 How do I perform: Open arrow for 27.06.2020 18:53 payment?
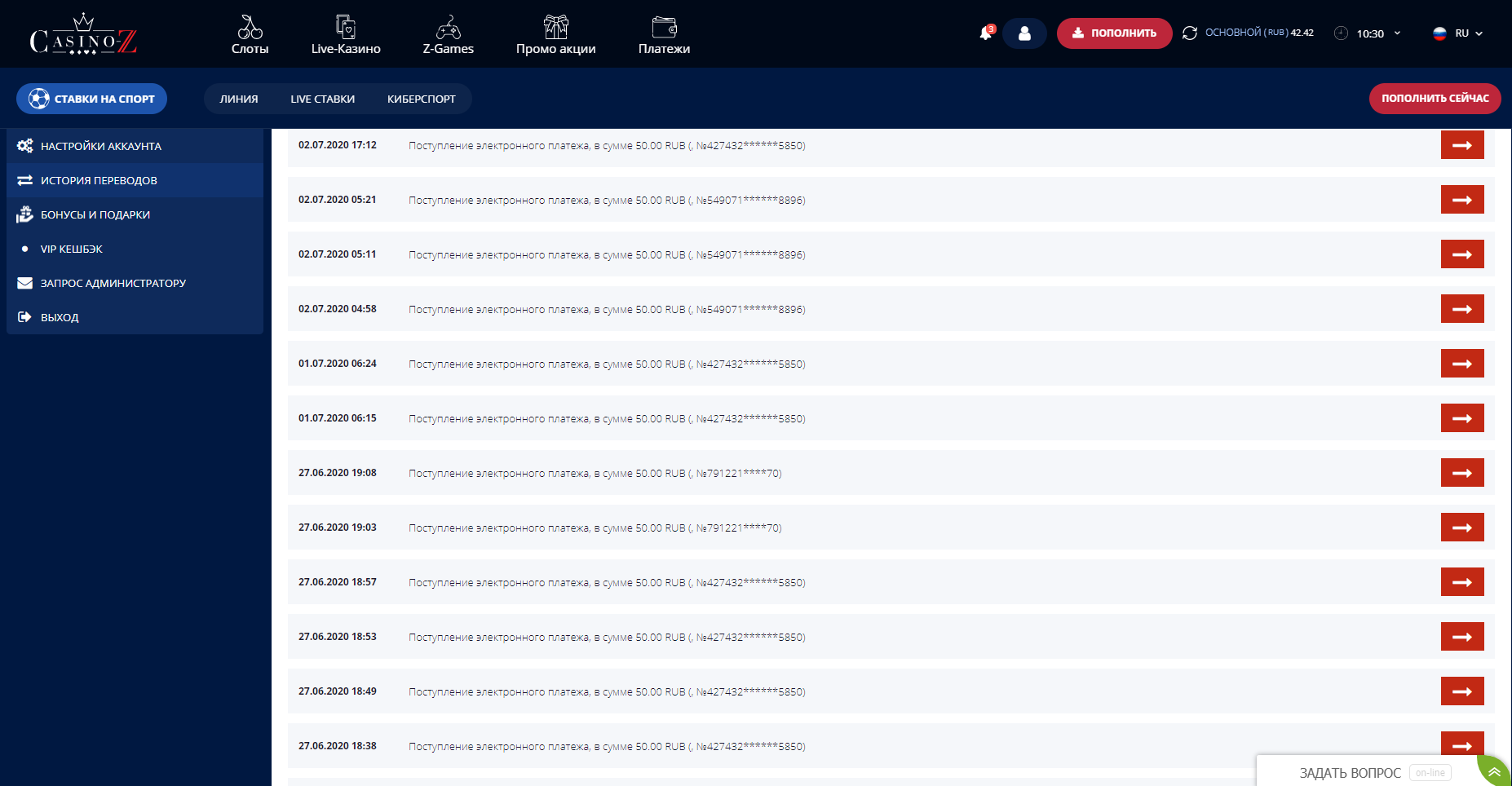1462,637
